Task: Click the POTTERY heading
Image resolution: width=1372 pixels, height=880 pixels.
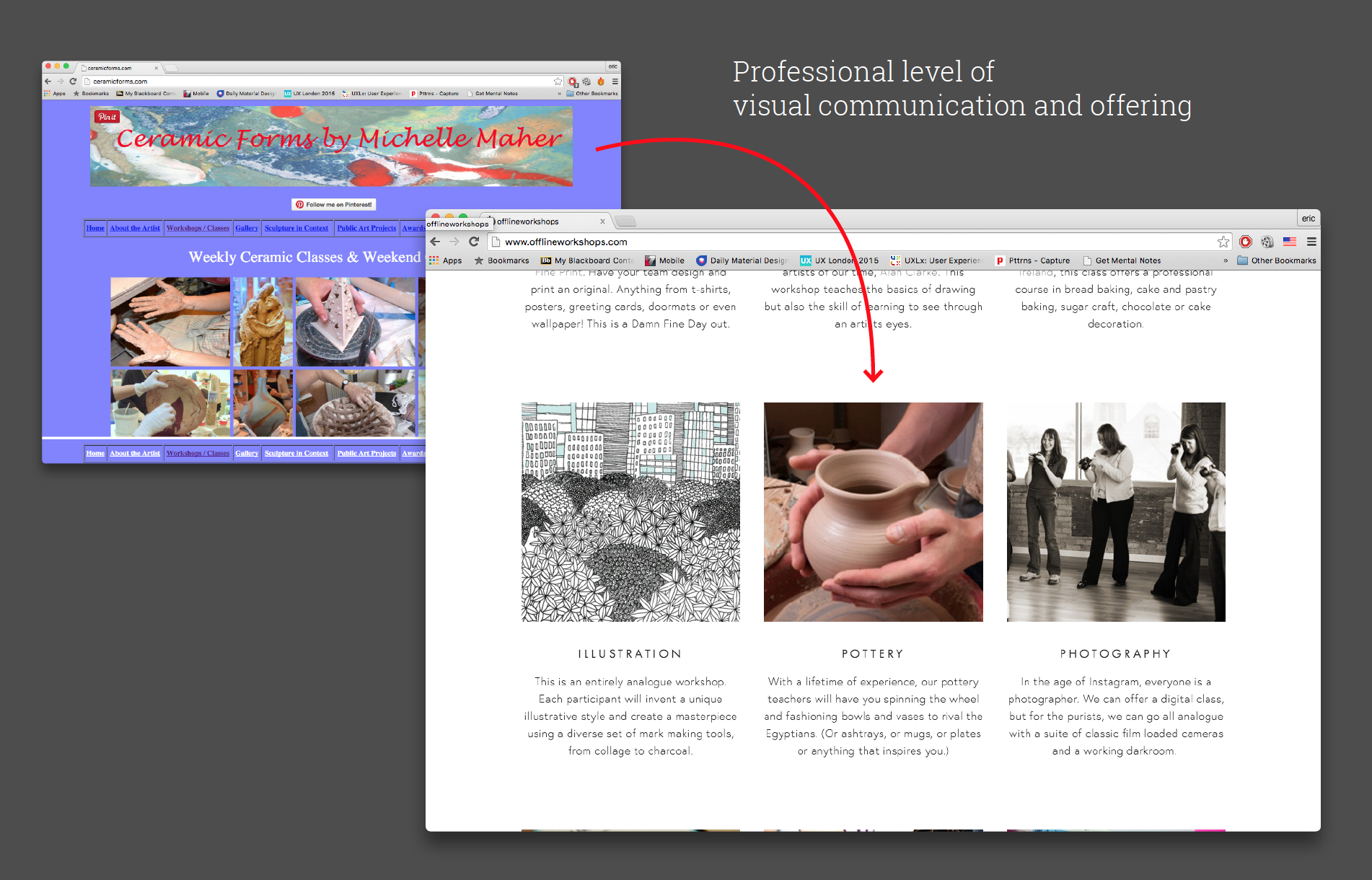Action: (873, 654)
